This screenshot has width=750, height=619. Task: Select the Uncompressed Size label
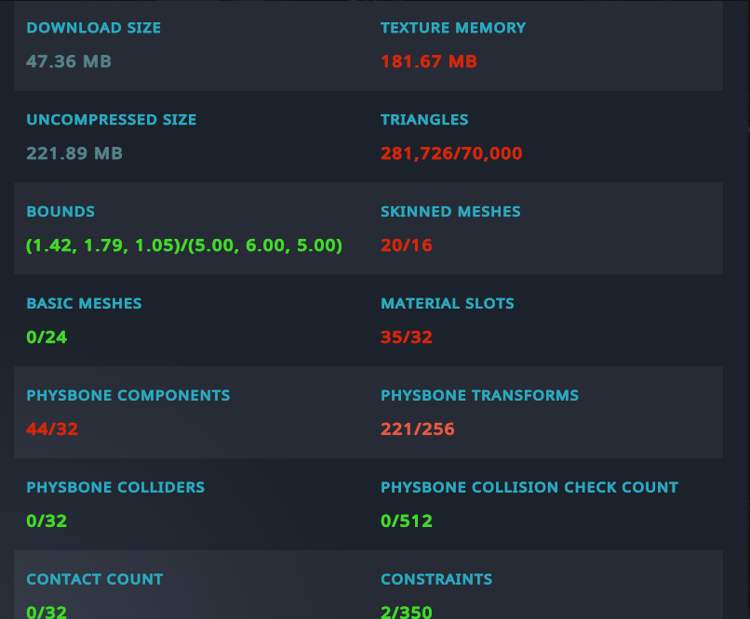coord(111,120)
